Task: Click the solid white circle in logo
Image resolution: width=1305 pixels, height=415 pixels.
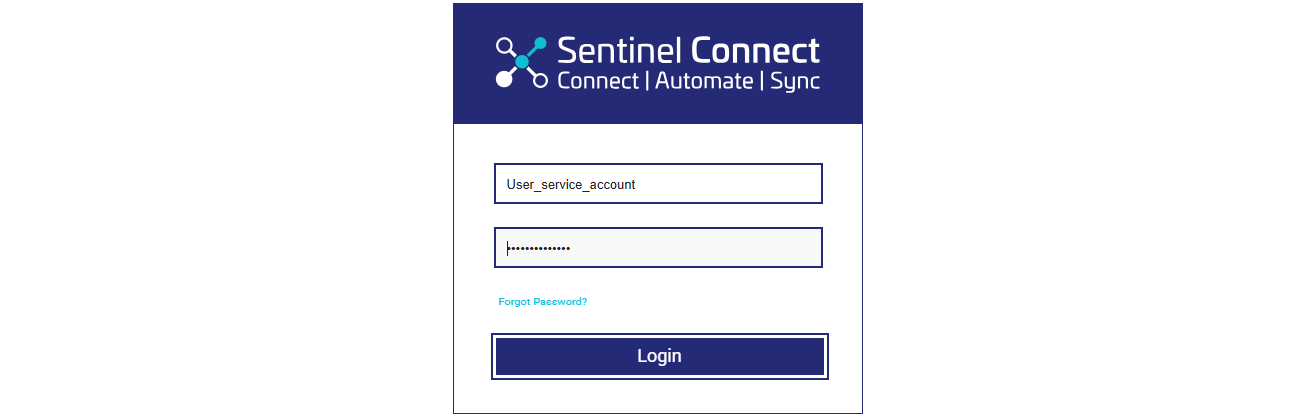Action: pos(504,80)
